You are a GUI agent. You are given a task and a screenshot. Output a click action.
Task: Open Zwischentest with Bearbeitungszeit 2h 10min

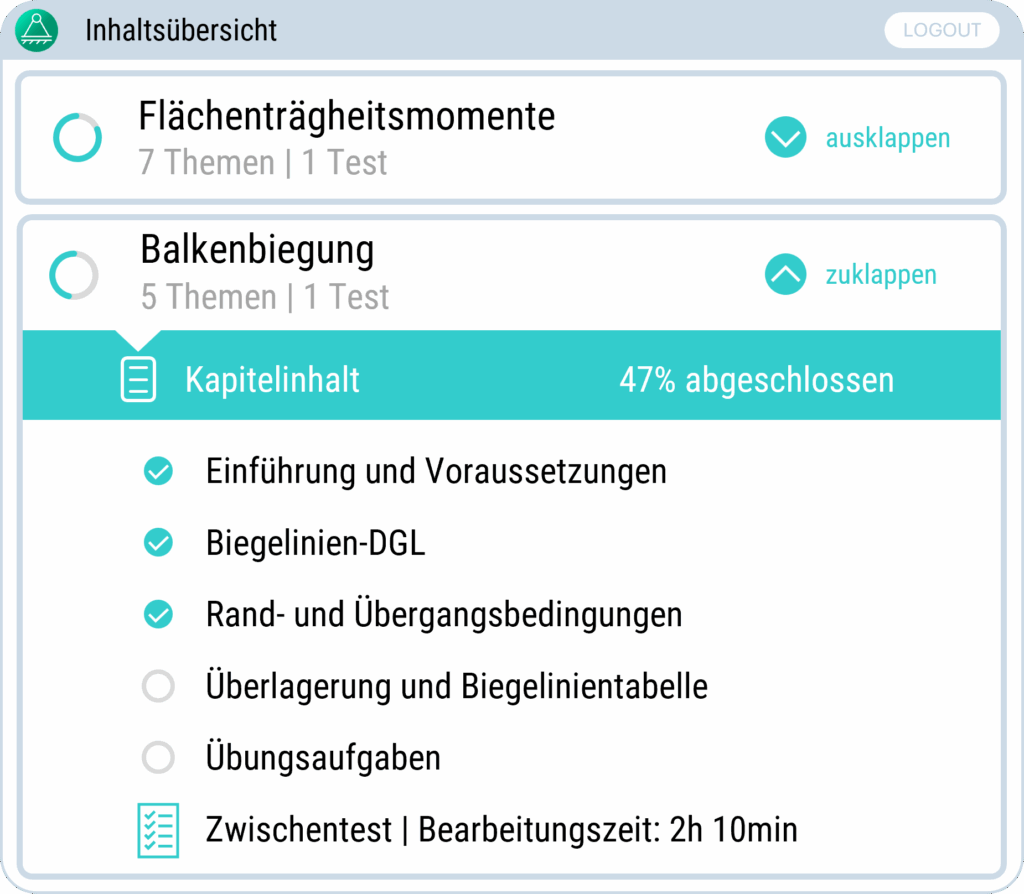click(501, 829)
